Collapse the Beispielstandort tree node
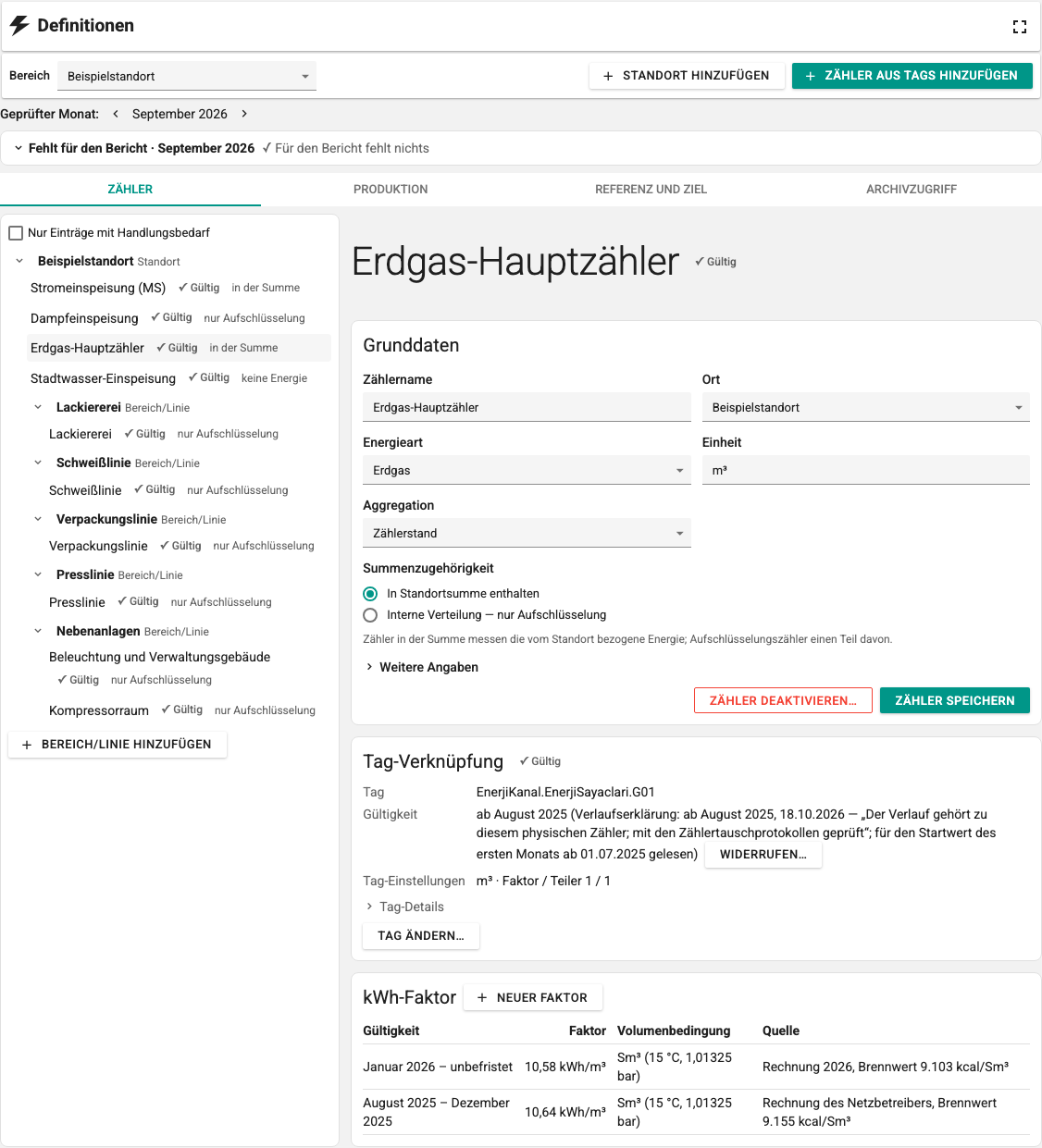Image resolution: width=1042 pixels, height=1148 pixels. [19, 262]
